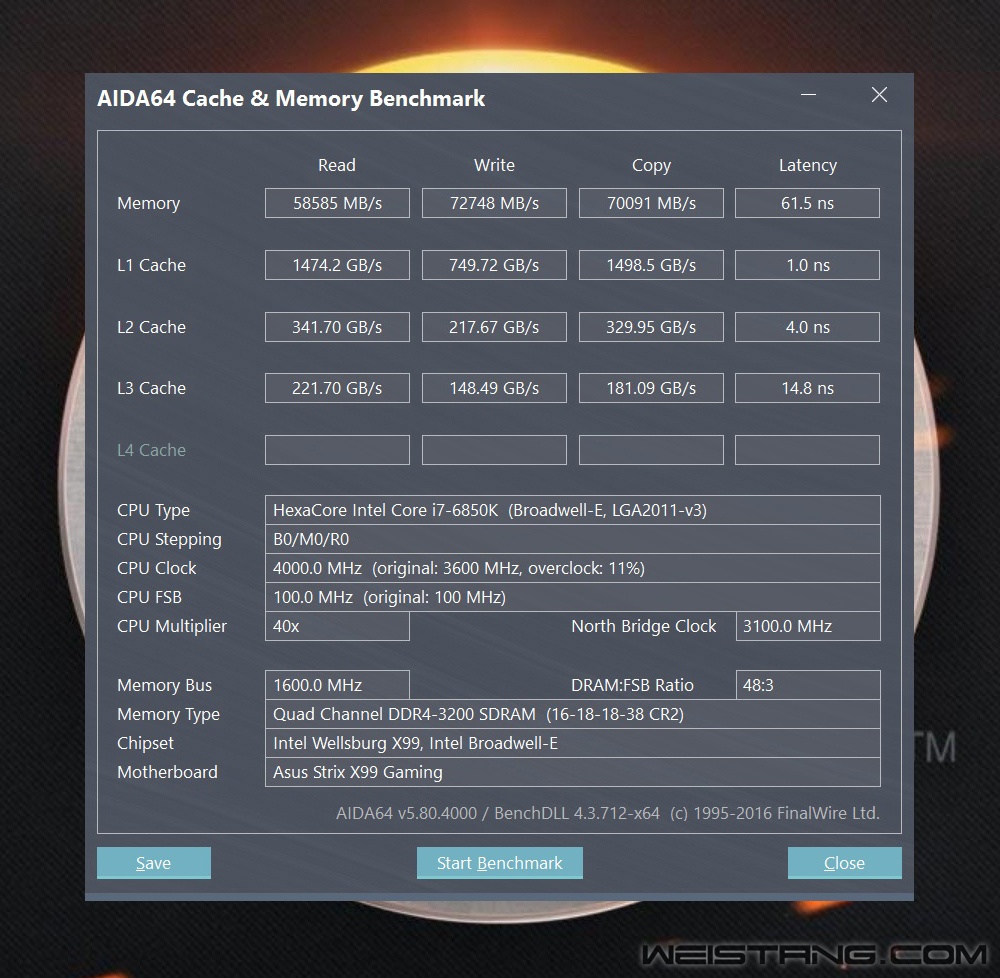Click the CPU Multiplier label
This screenshot has height=978, width=1000.
(x=172, y=626)
